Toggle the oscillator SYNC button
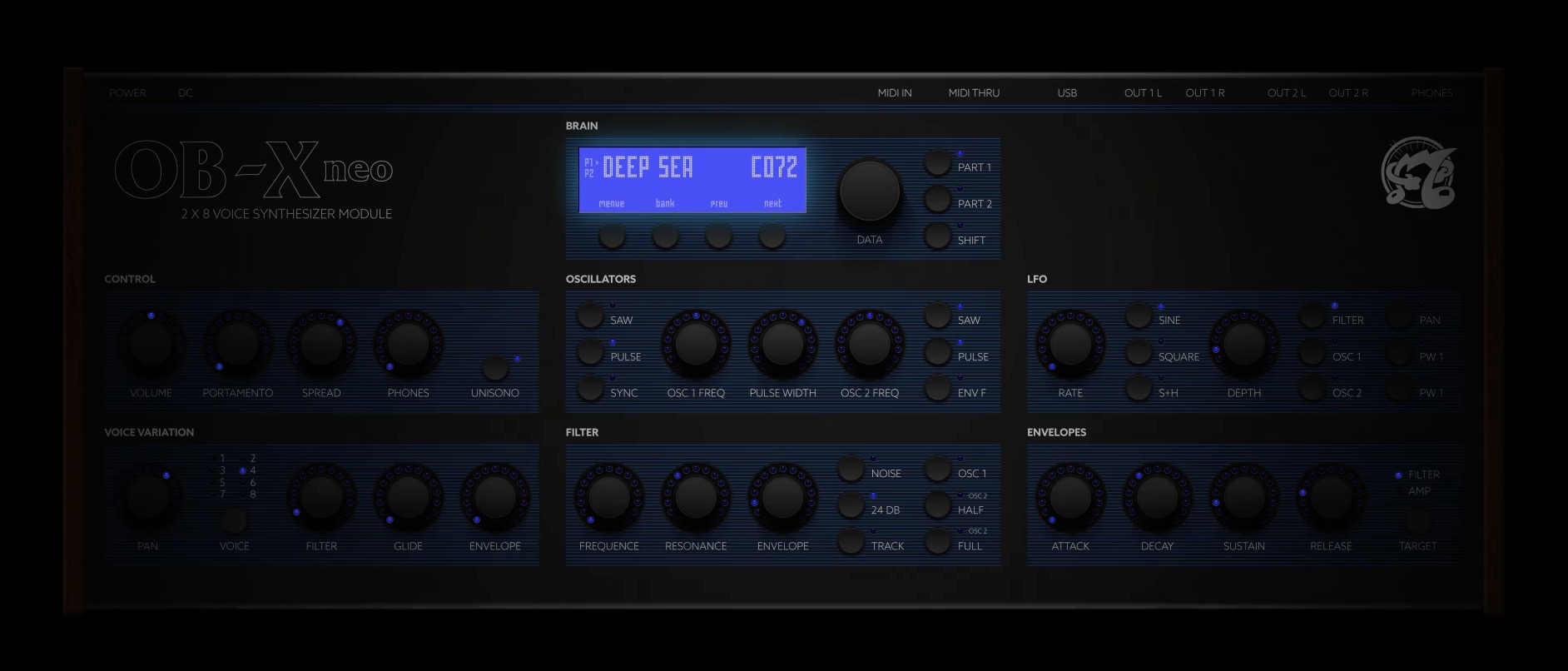1568x671 pixels. click(x=590, y=389)
